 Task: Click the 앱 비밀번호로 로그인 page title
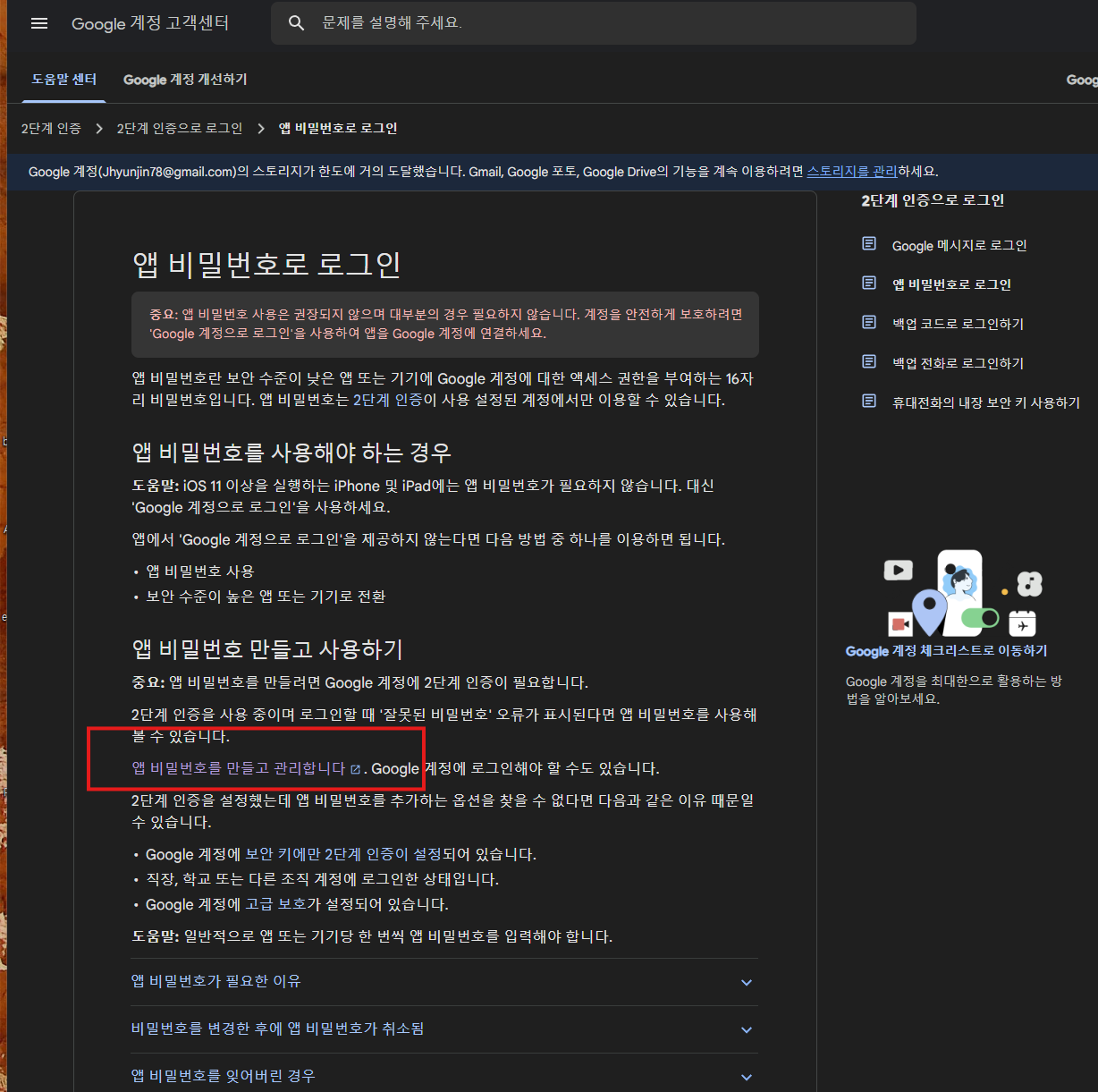266,265
